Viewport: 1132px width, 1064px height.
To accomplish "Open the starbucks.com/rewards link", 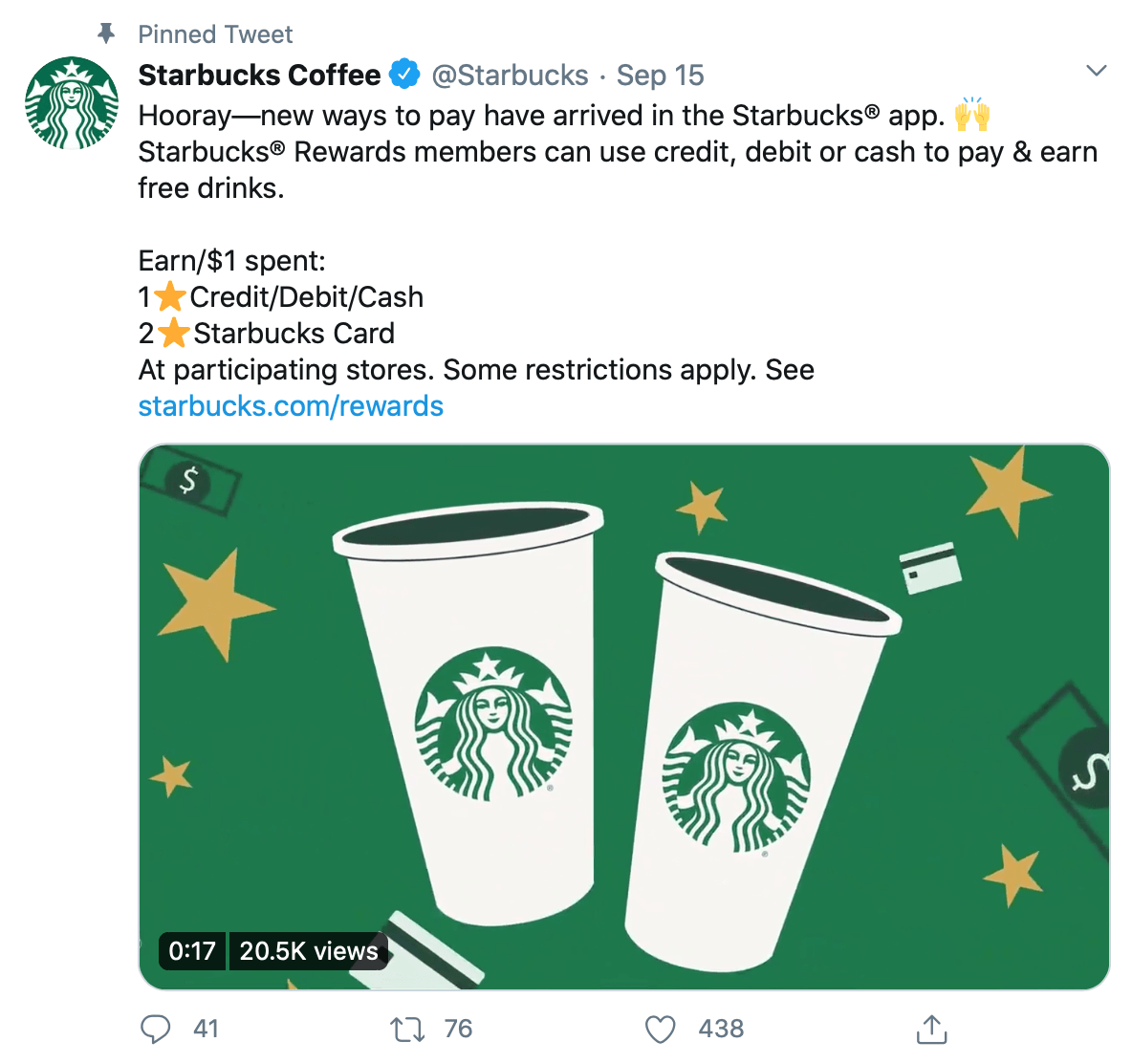I will pyautogui.click(x=291, y=405).
